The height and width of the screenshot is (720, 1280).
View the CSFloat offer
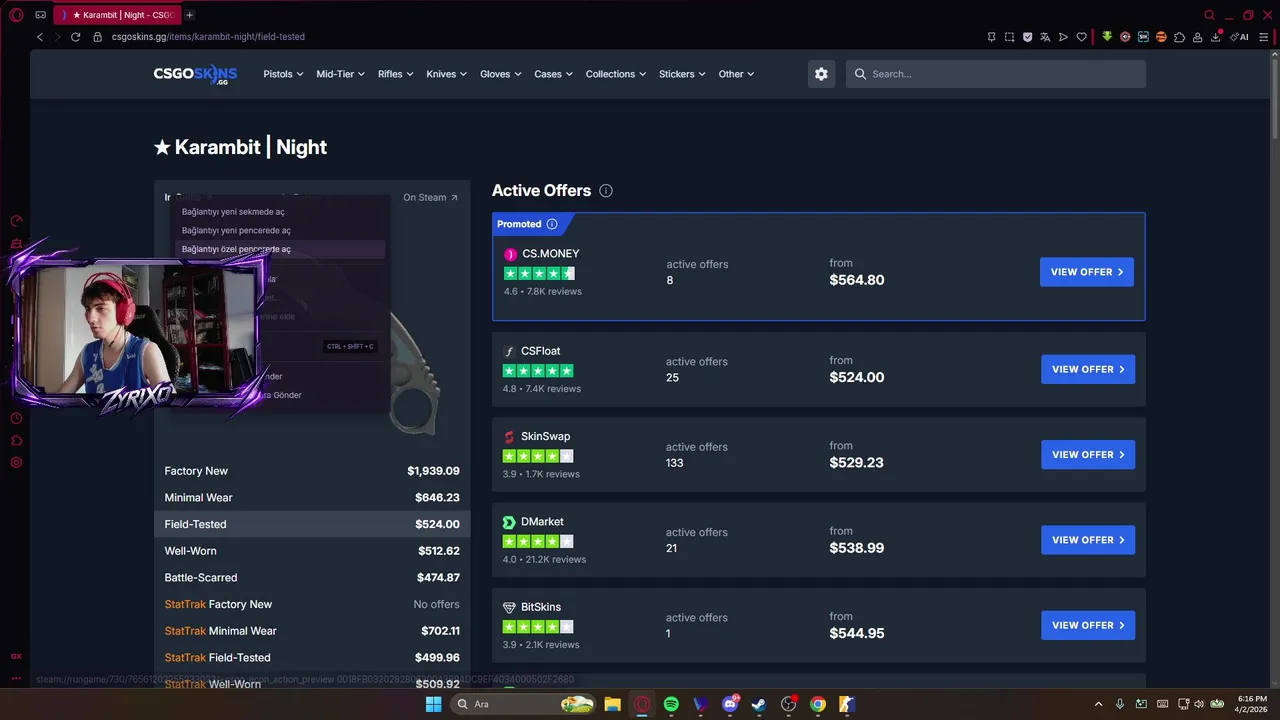[x=1088, y=369]
